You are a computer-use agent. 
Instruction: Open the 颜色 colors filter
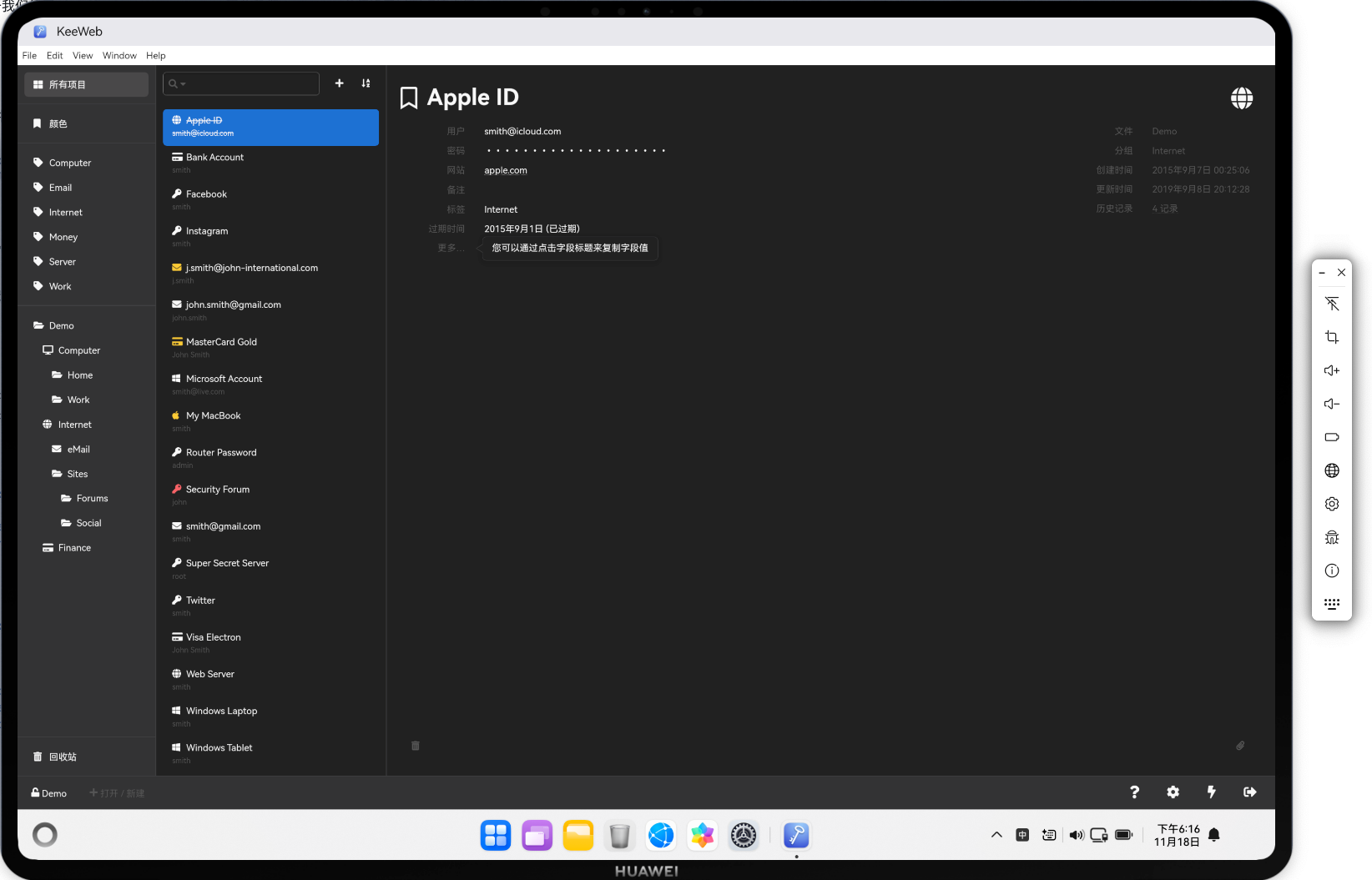coord(86,123)
